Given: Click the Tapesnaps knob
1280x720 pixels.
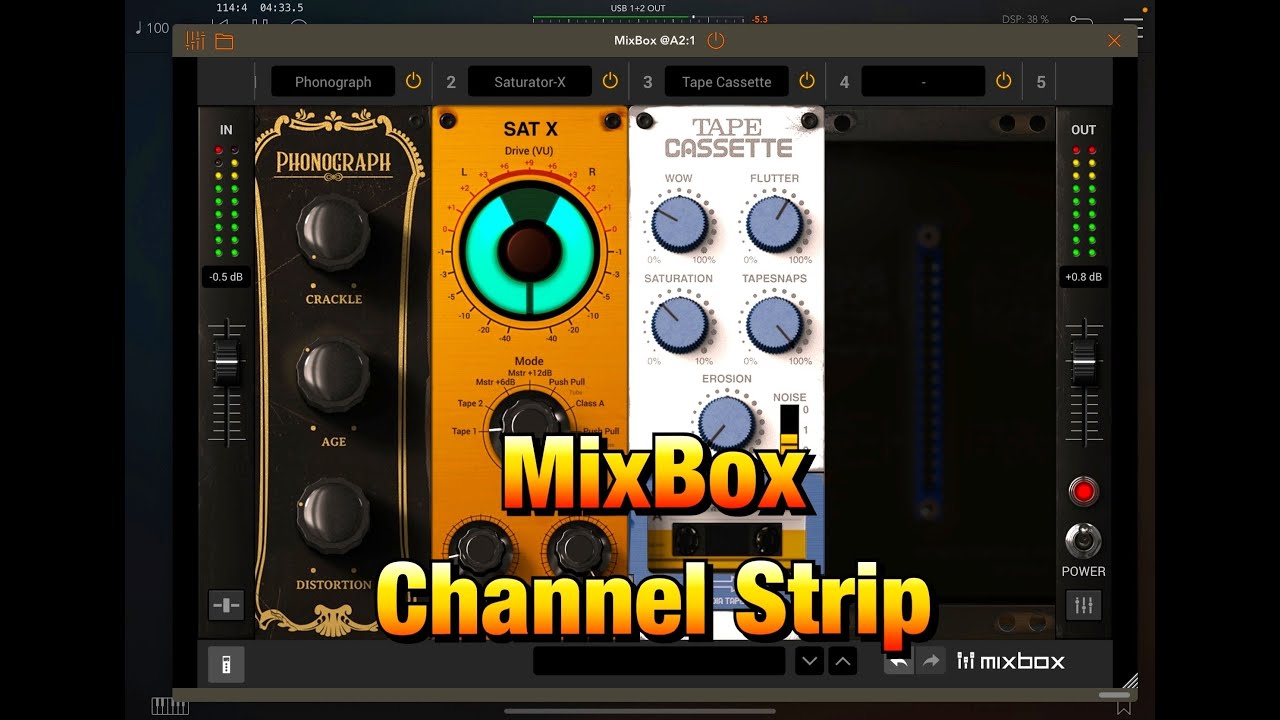Looking at the screenshot, I should pyautogui.click(x=774, y=323).
